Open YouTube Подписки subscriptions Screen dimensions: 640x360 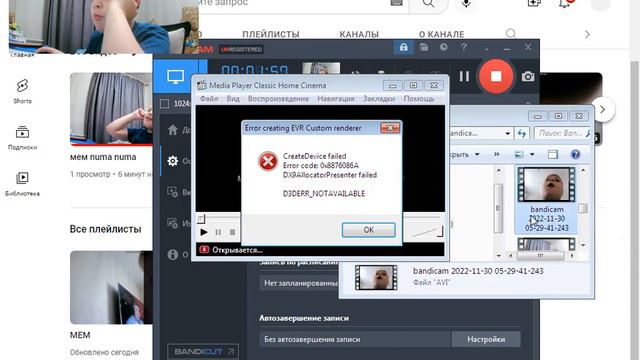pyautogui.click(x=22, y=138)
